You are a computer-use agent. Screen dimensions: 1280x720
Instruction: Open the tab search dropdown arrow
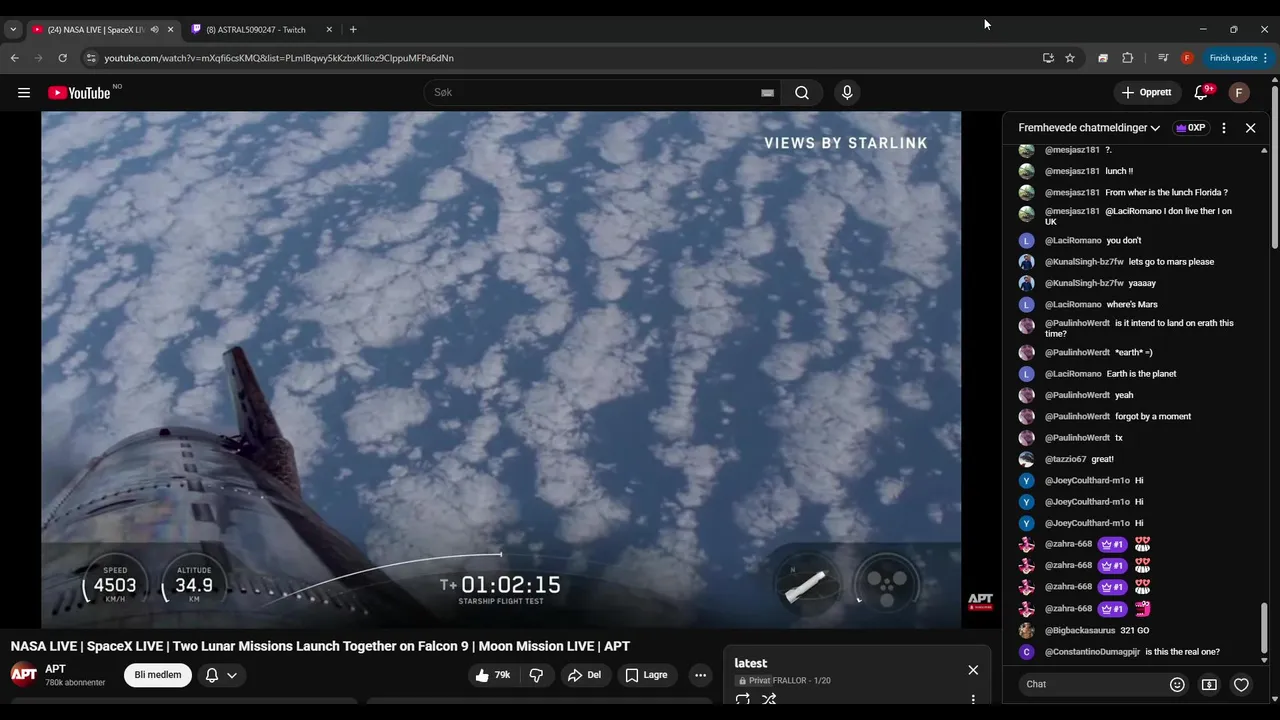13,30
